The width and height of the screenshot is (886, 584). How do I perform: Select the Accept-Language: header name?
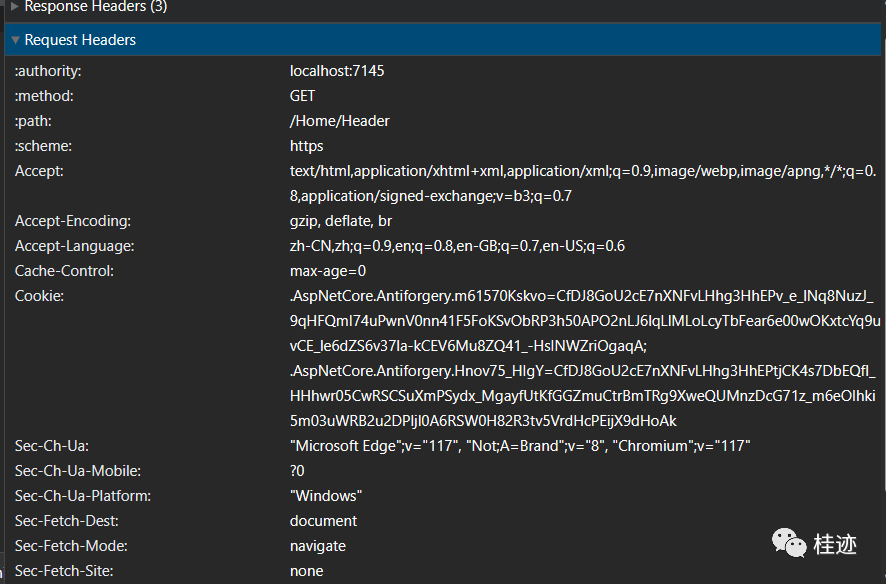point(75,246)
